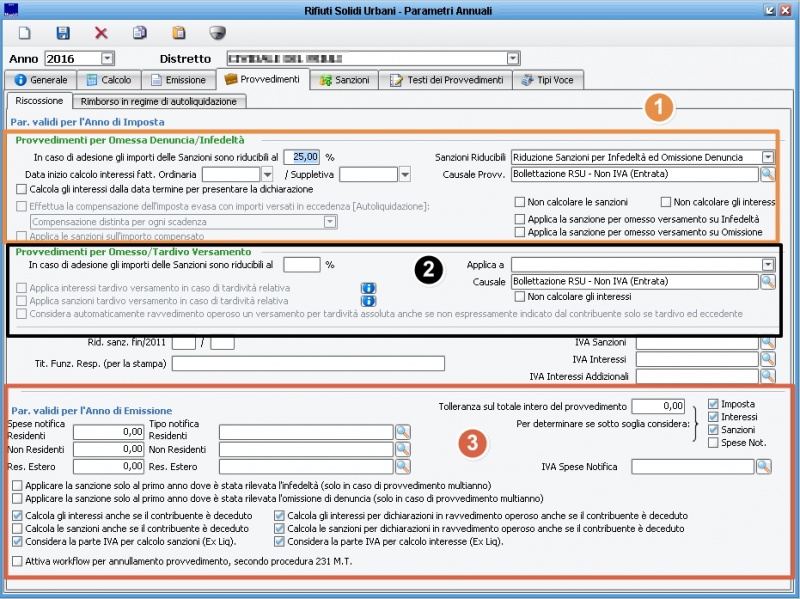Screen dimensions: 800x599
Task: Click info icon for interessi tardivo versamento
Action: pos(368,288)
